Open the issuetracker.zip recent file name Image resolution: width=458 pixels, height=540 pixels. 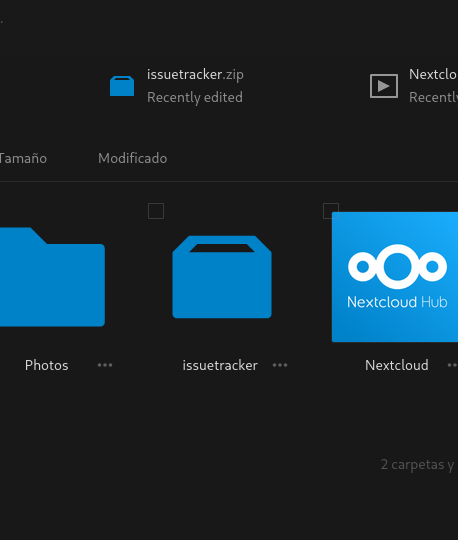195,74
